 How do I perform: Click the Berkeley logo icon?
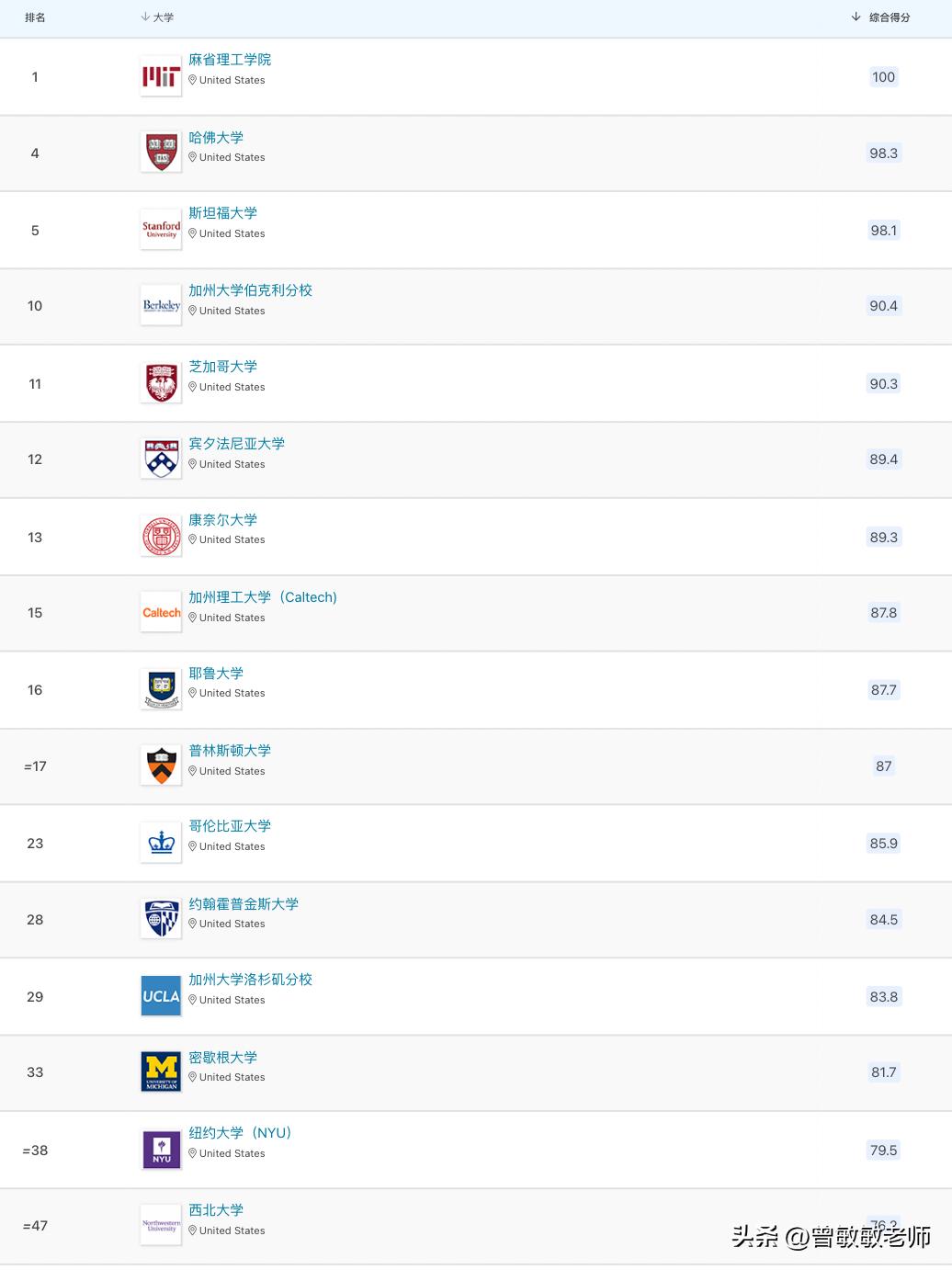[x=161, y=306]
